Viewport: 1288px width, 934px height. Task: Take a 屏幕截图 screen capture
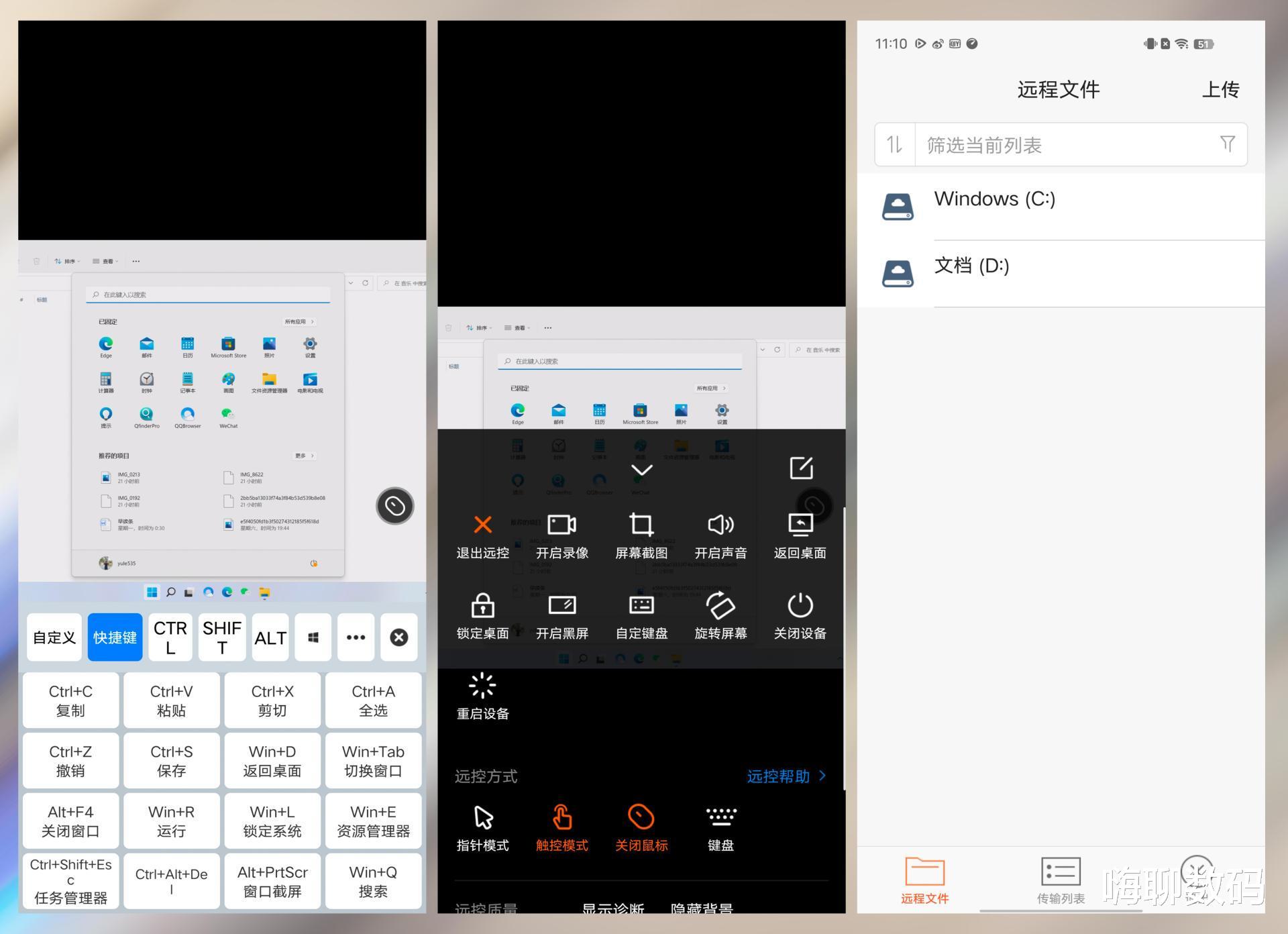click(641, 525)
